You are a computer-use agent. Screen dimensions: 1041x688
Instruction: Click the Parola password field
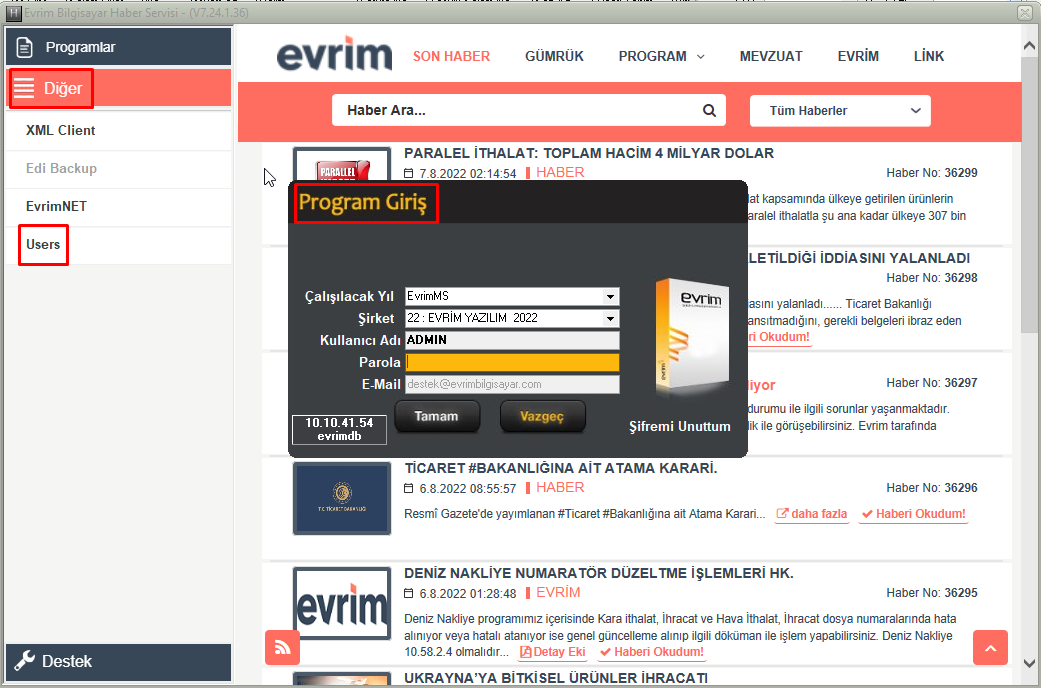512,362
